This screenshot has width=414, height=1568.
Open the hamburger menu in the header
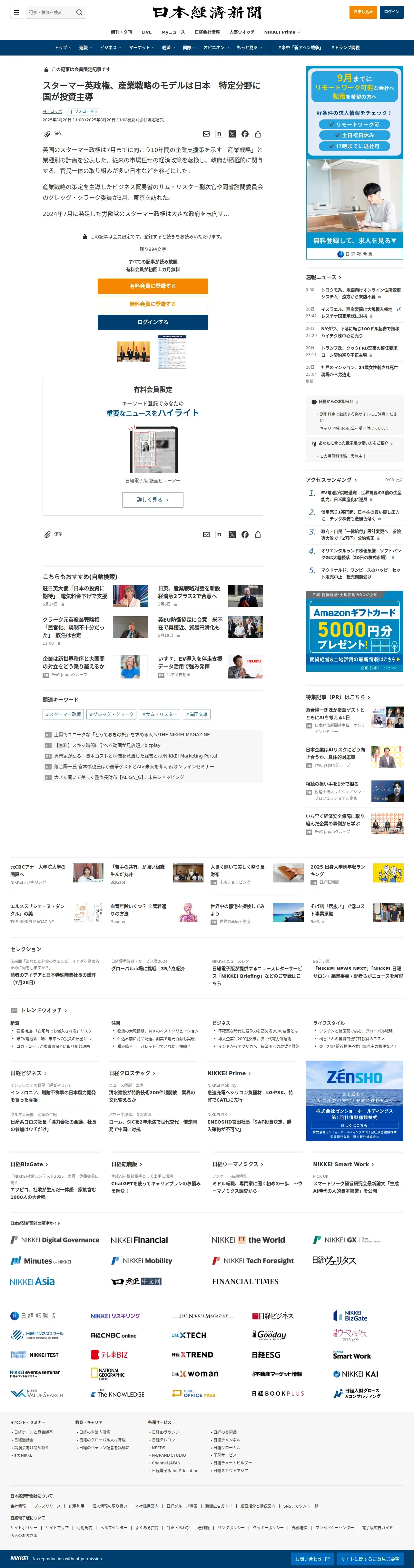(x=16, y=12)
